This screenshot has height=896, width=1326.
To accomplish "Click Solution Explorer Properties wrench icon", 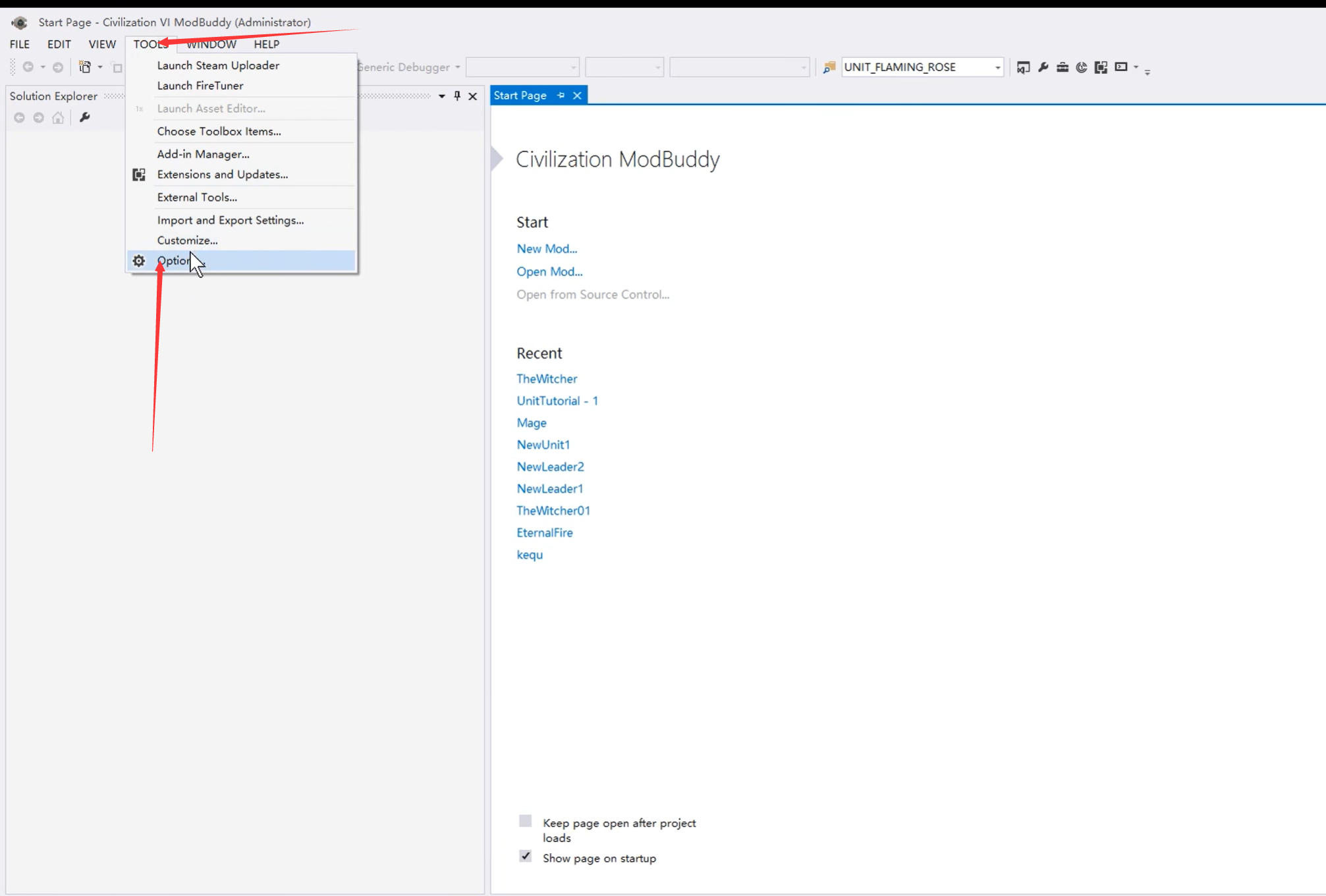I will [84, 117].
